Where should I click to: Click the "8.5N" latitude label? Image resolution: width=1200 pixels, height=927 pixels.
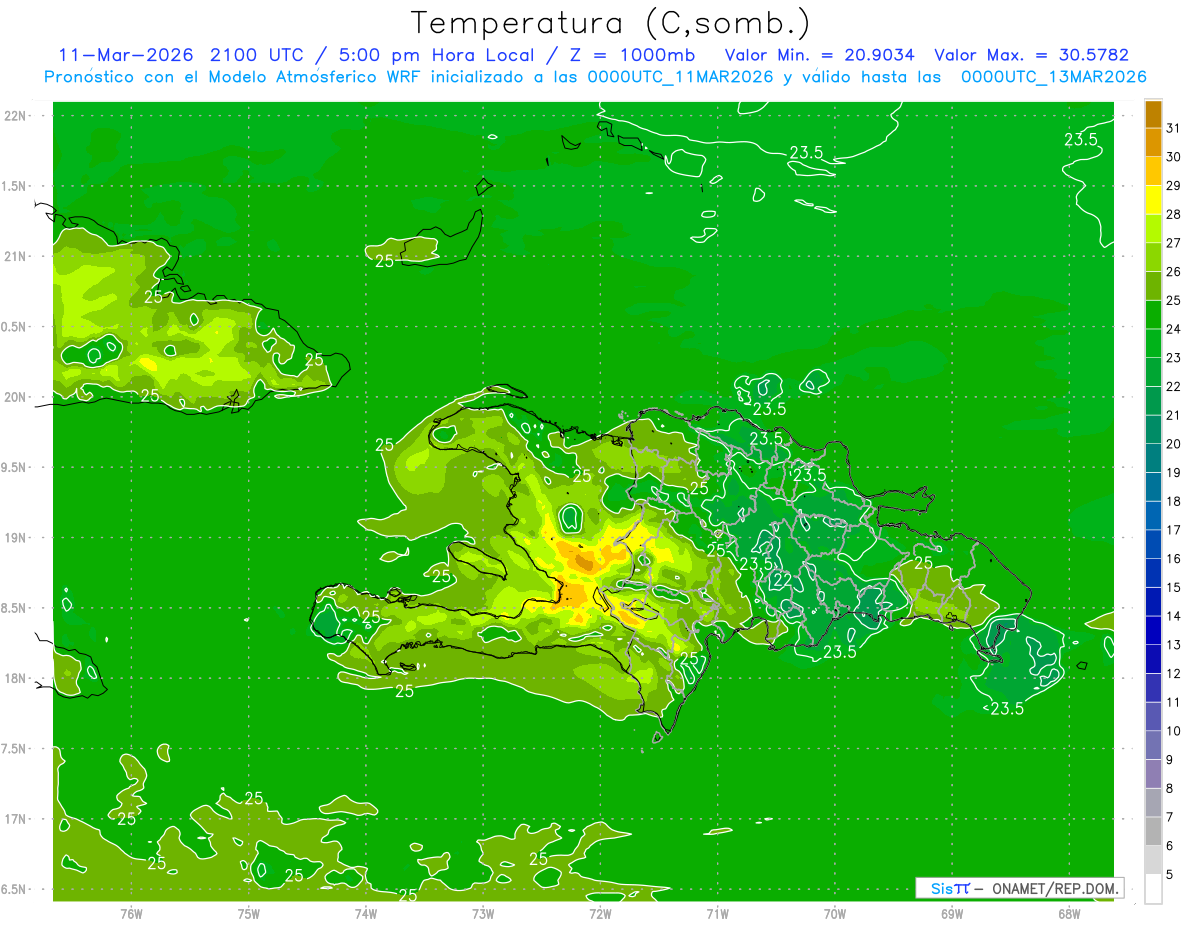point(15,608)
